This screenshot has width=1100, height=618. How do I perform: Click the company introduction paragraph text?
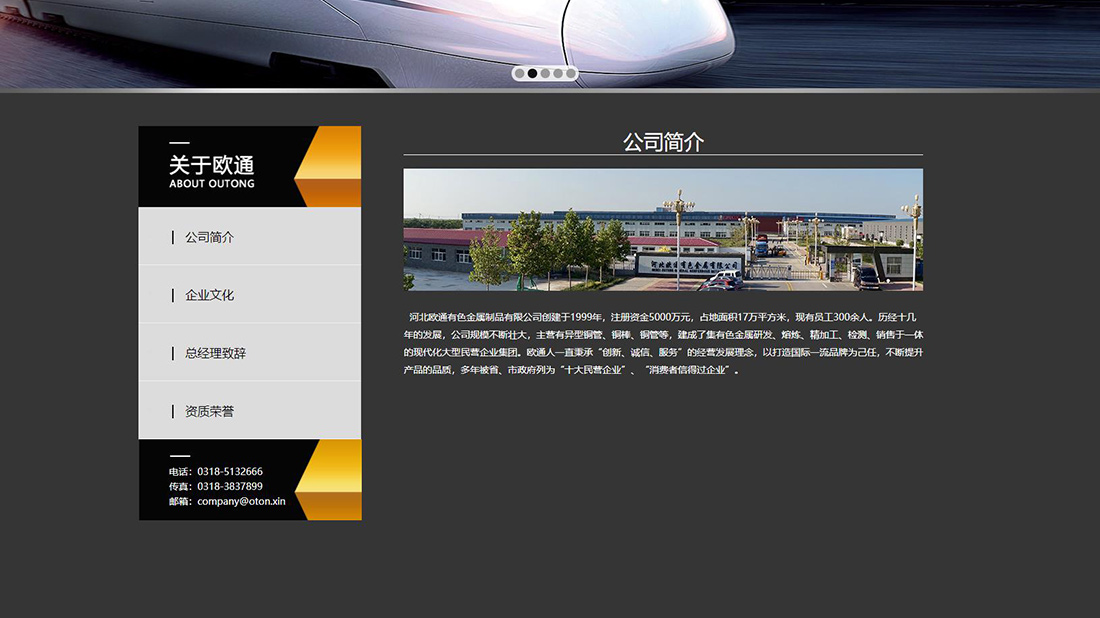[663, 343]
